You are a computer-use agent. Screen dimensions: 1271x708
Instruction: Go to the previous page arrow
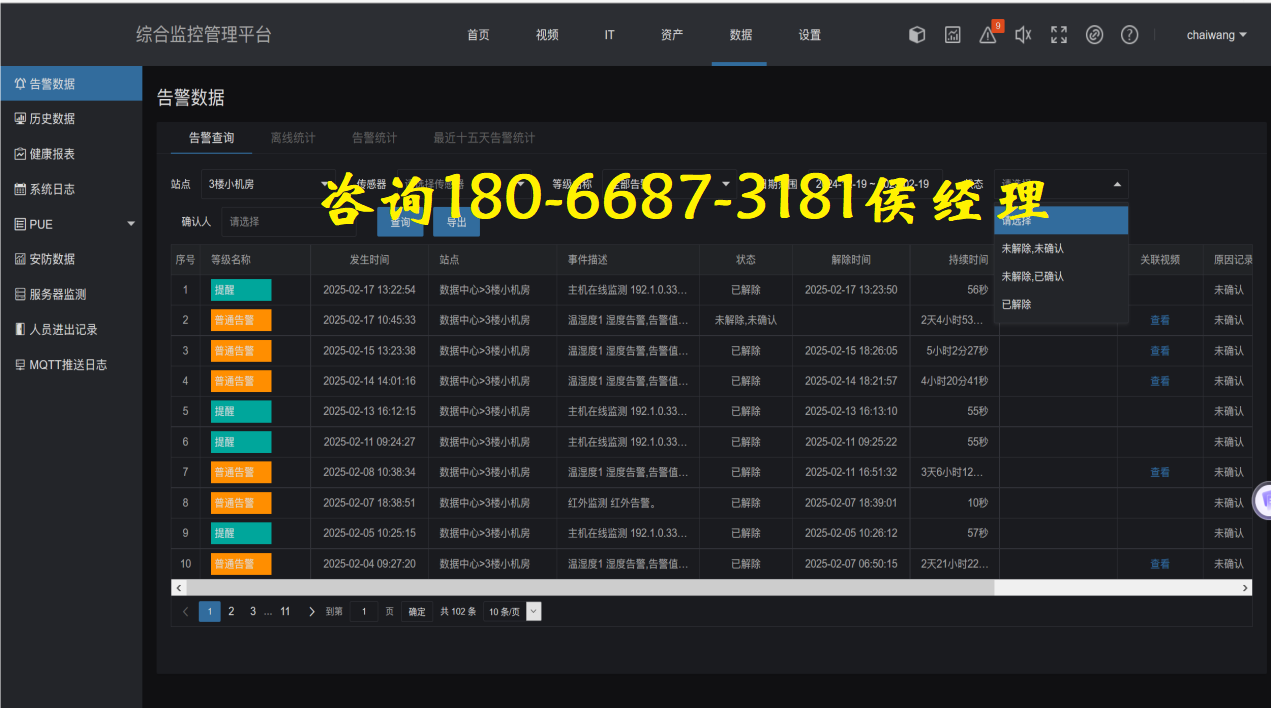click(186, 611)
